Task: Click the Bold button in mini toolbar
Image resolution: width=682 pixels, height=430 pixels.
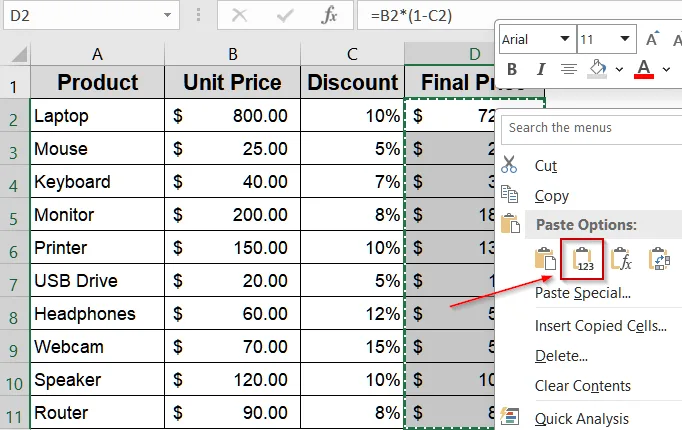Action: click(512, 69)
